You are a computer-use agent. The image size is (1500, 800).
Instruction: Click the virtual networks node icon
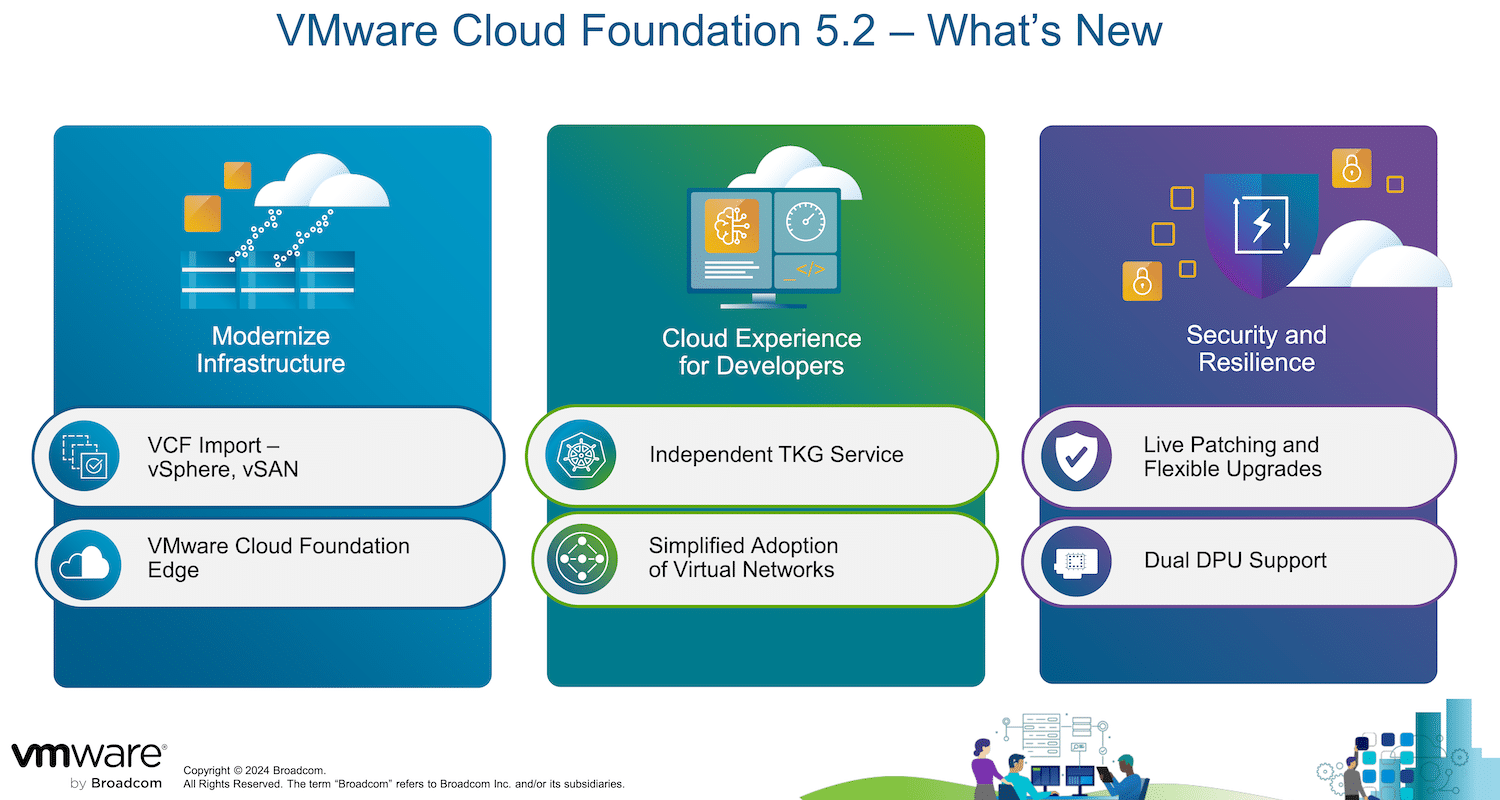pyautogui.click(x=581, y=560)
